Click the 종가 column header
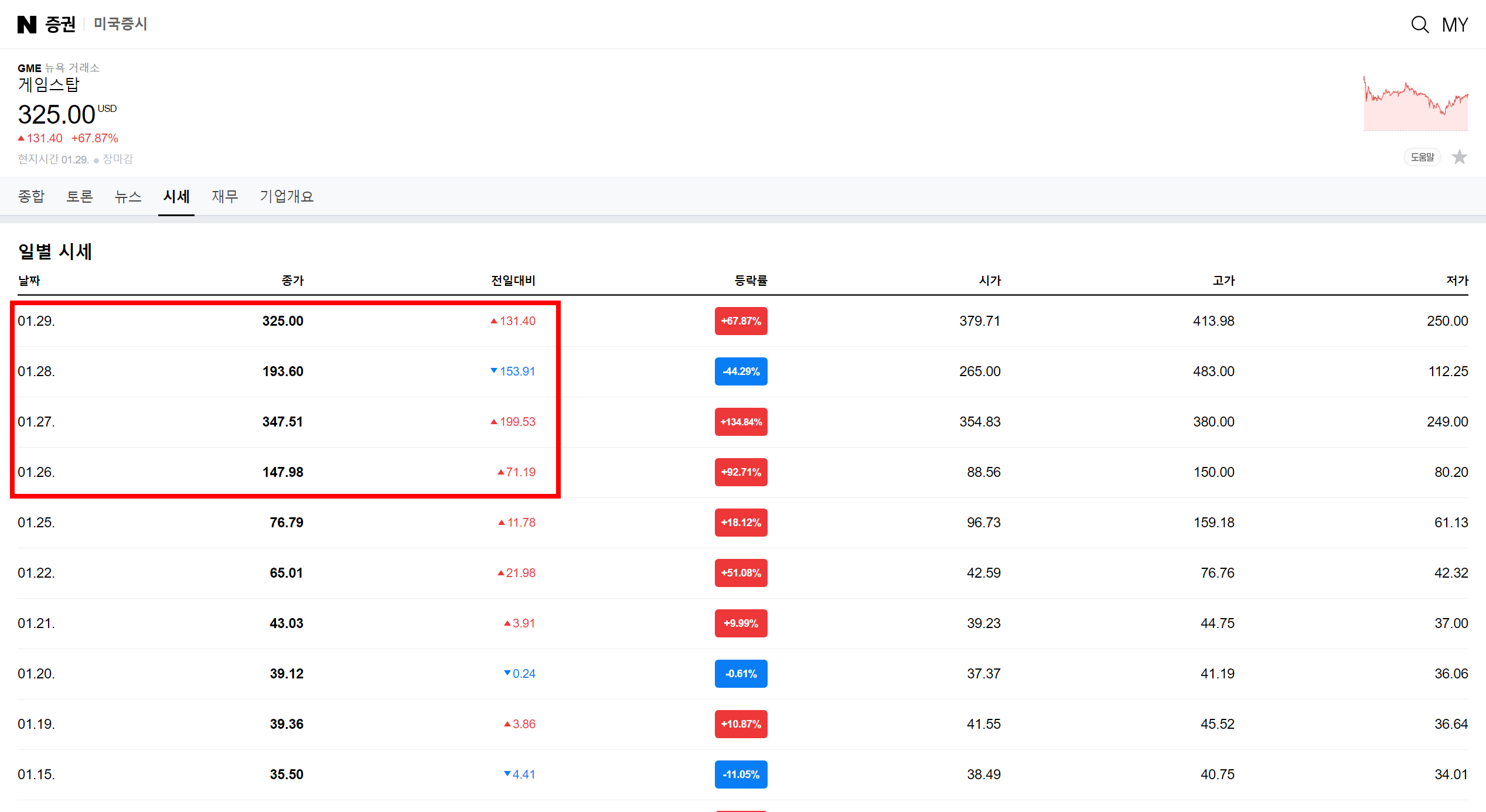This screenshot has height=812, width=1486. point(292,281)
